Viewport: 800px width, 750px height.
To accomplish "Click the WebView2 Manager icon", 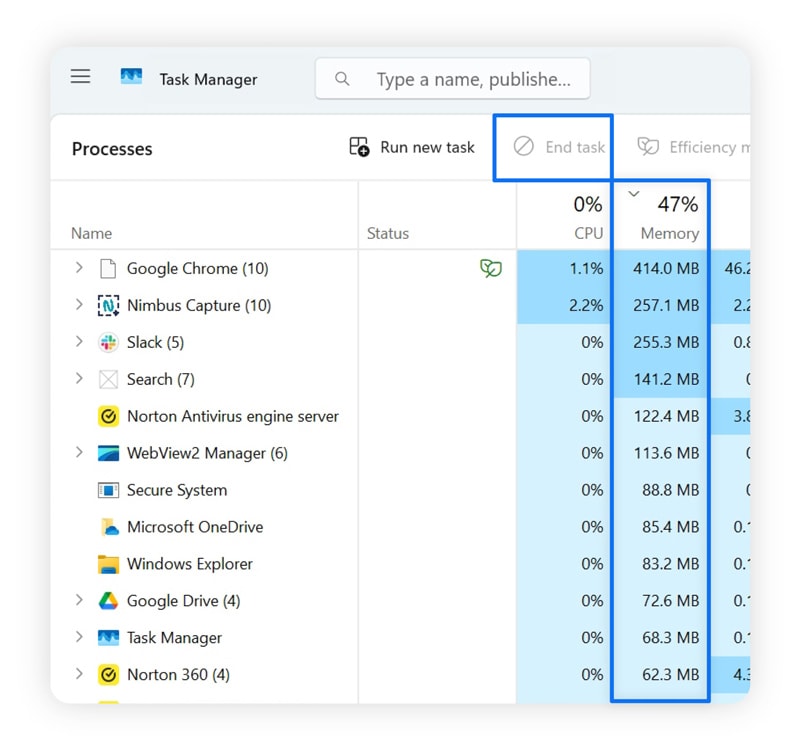I will [107, 453].
